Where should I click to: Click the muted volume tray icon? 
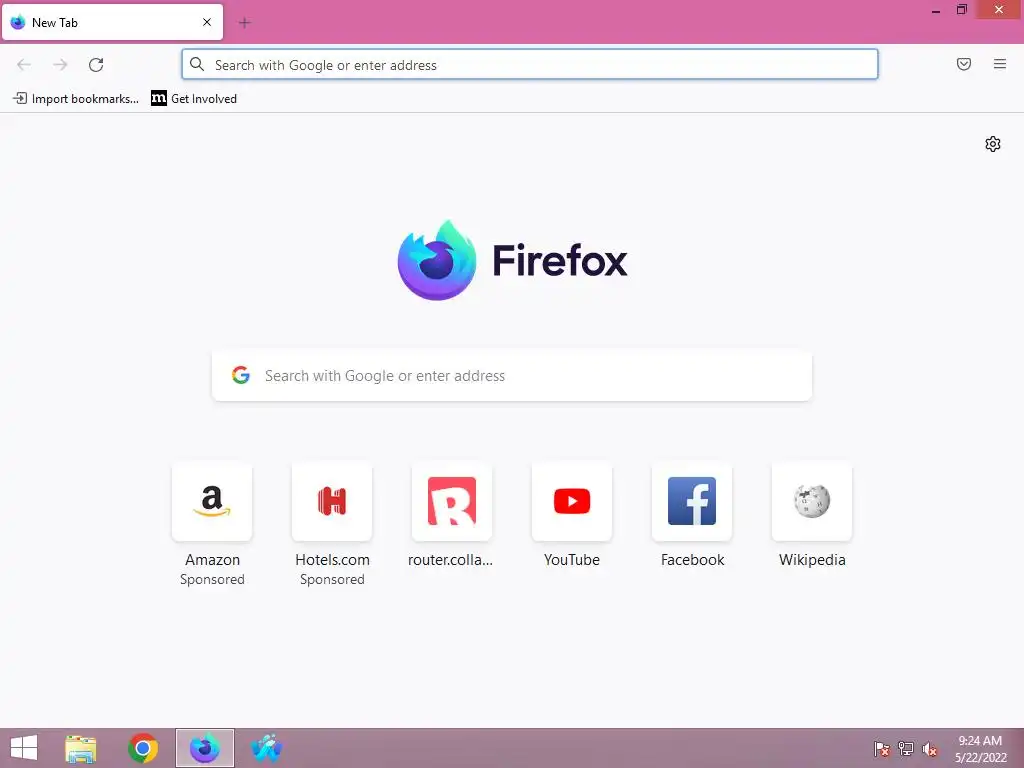pos(930,749)
